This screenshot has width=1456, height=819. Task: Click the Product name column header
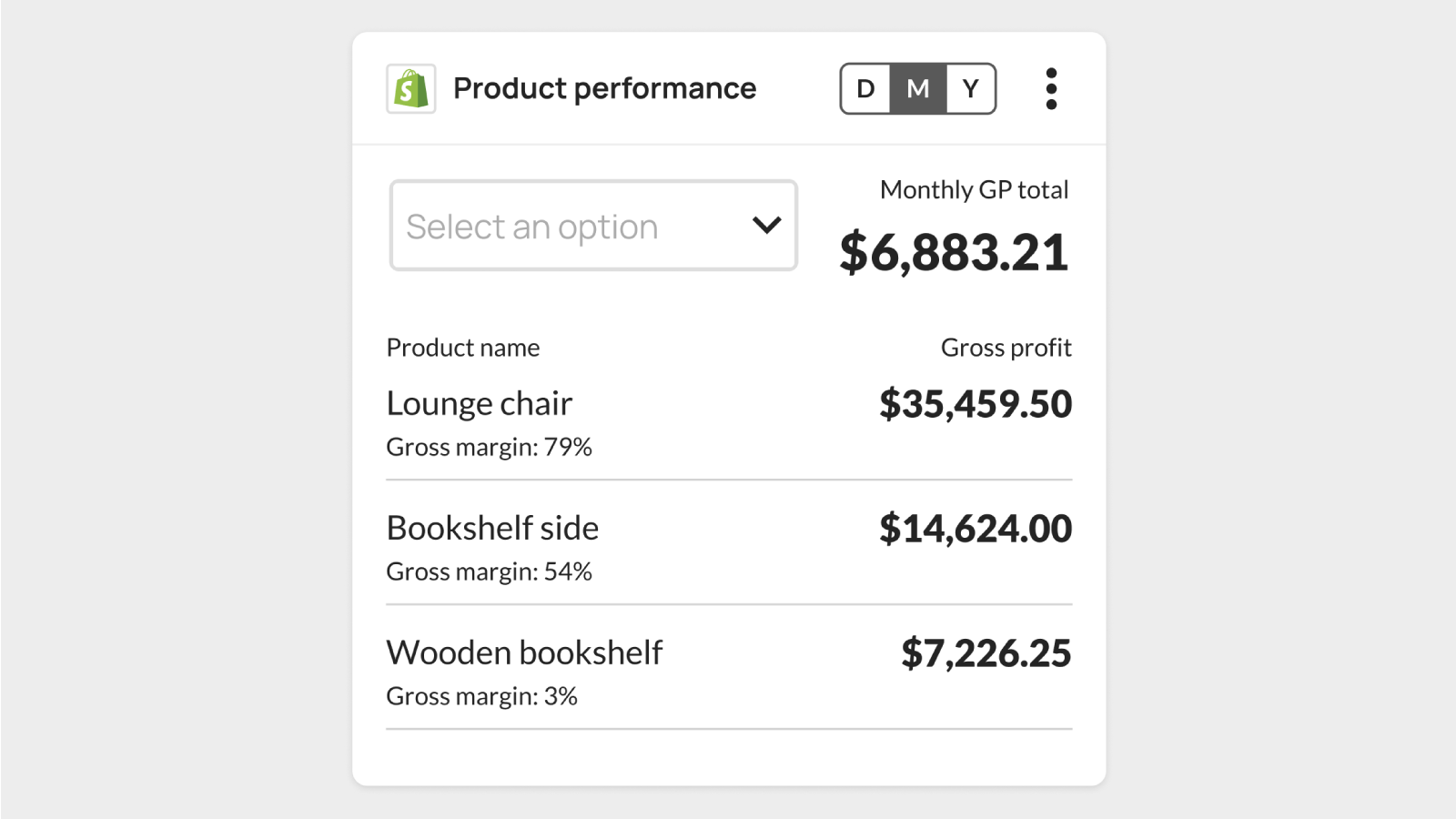pos(463,348)
